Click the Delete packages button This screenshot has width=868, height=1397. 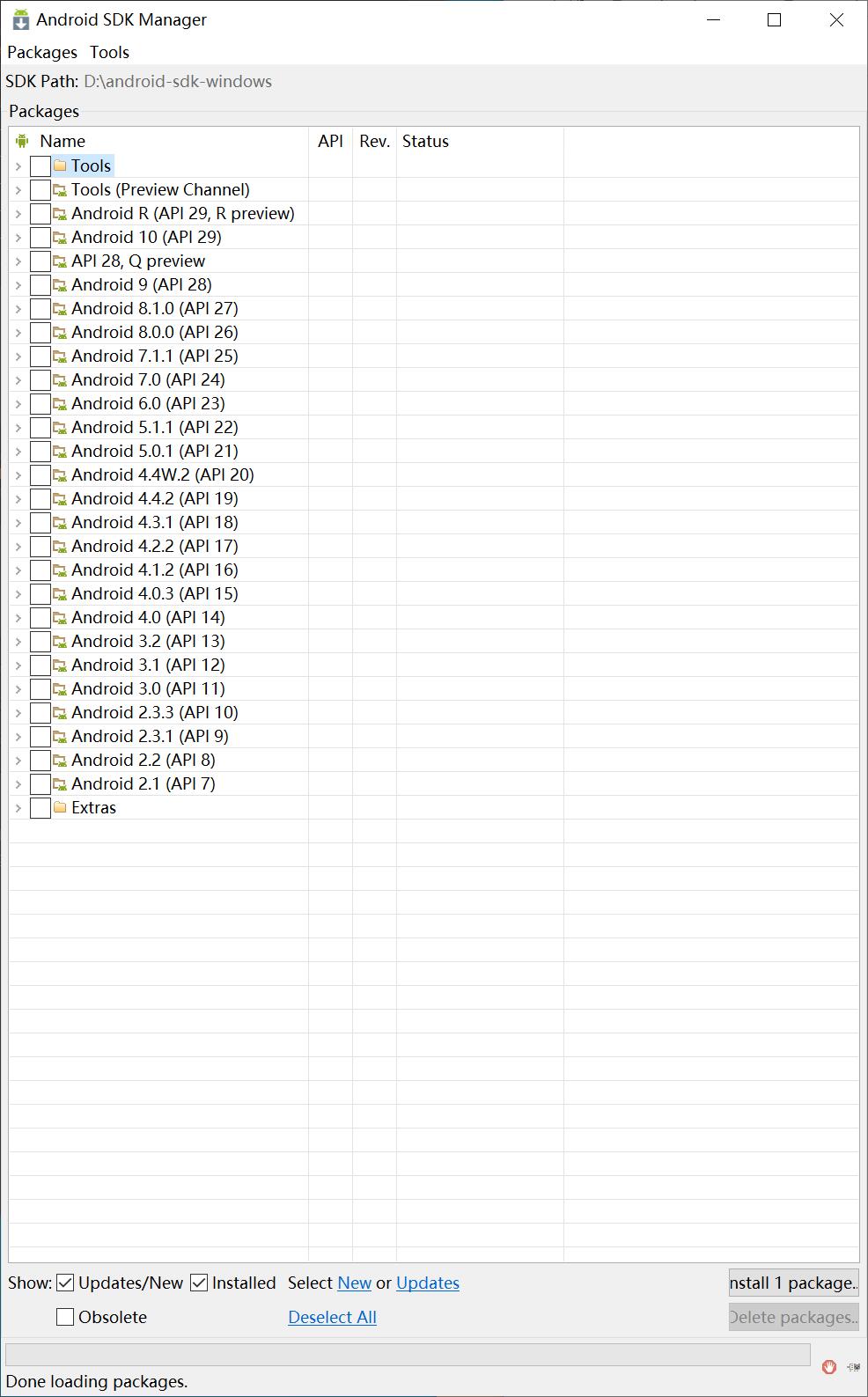794,1317
